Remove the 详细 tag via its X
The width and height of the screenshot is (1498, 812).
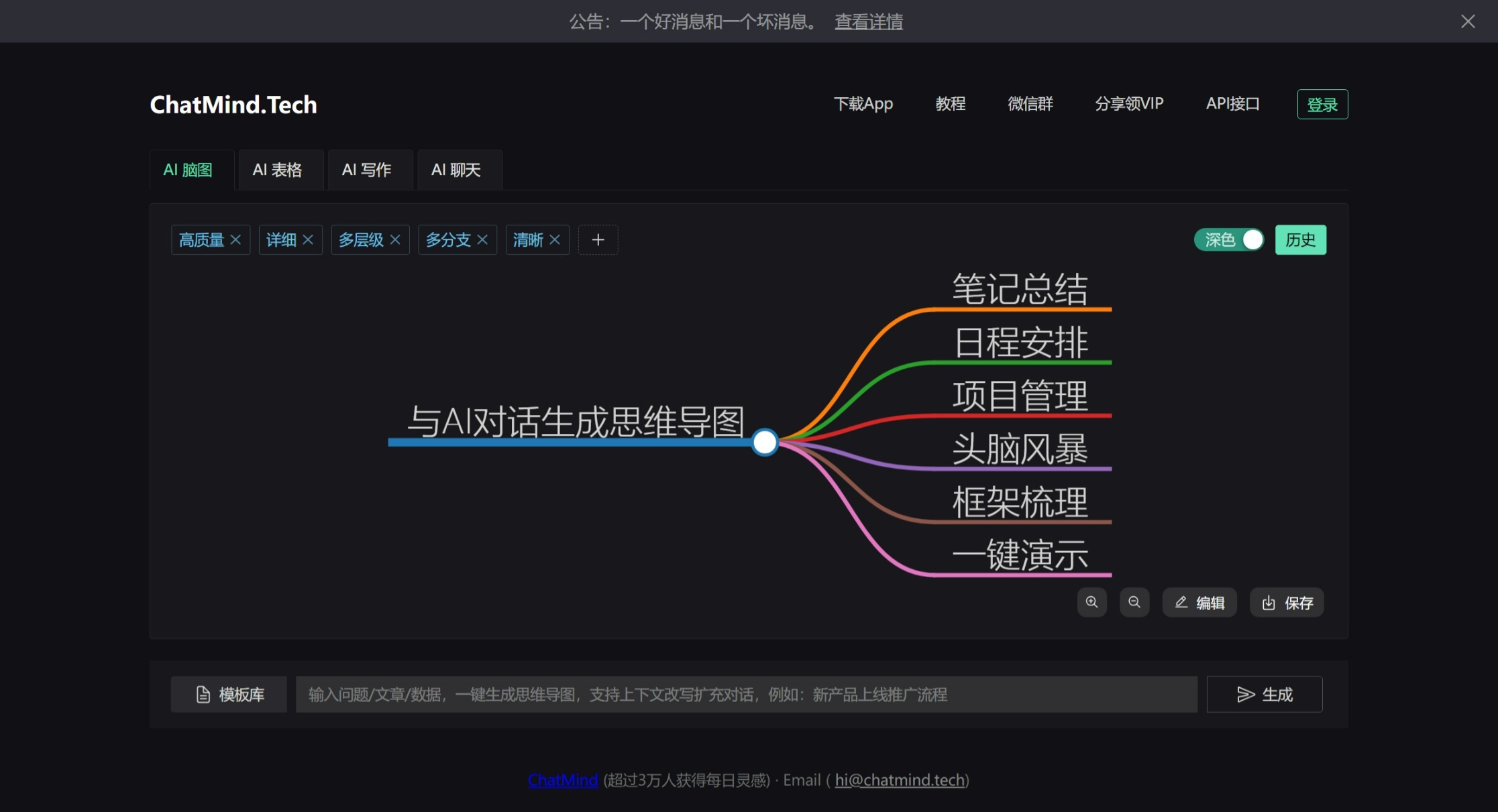308,239
